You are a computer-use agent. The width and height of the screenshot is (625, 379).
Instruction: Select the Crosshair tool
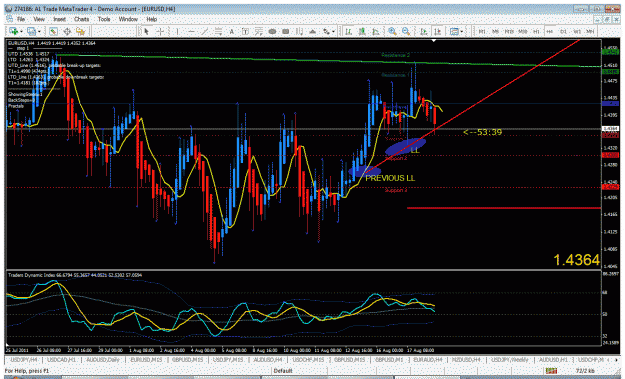(160, 31)
